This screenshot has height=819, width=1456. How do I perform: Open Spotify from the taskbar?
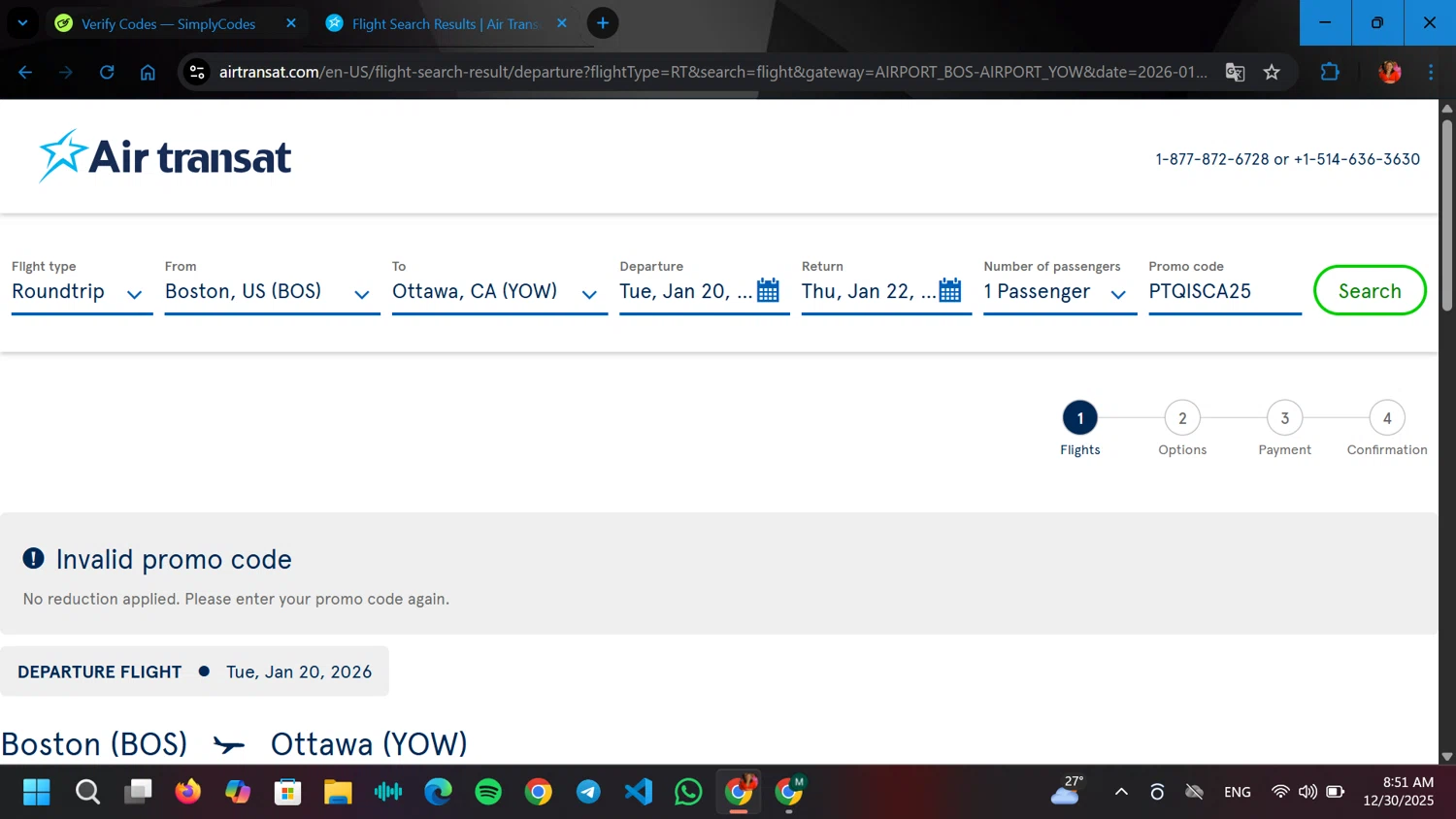(x=488, y=792)
